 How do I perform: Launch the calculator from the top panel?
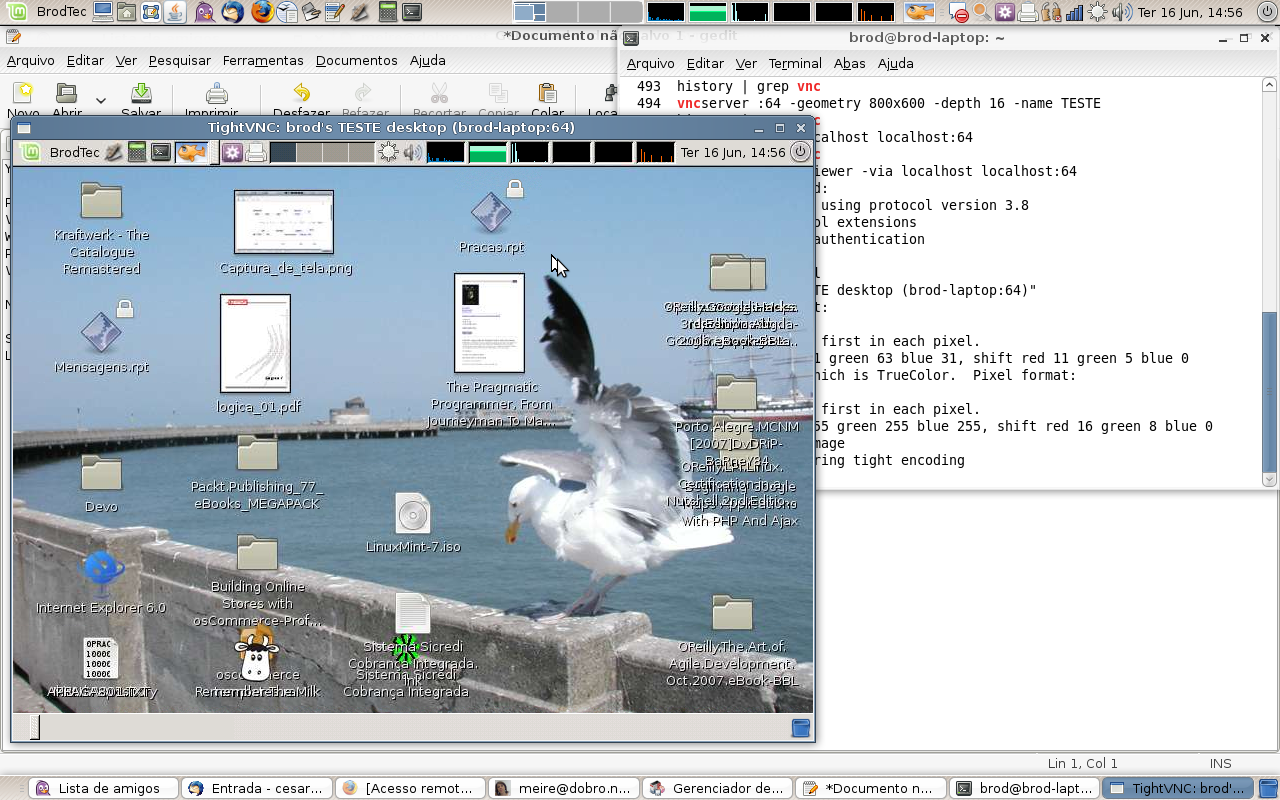point(387,12)
